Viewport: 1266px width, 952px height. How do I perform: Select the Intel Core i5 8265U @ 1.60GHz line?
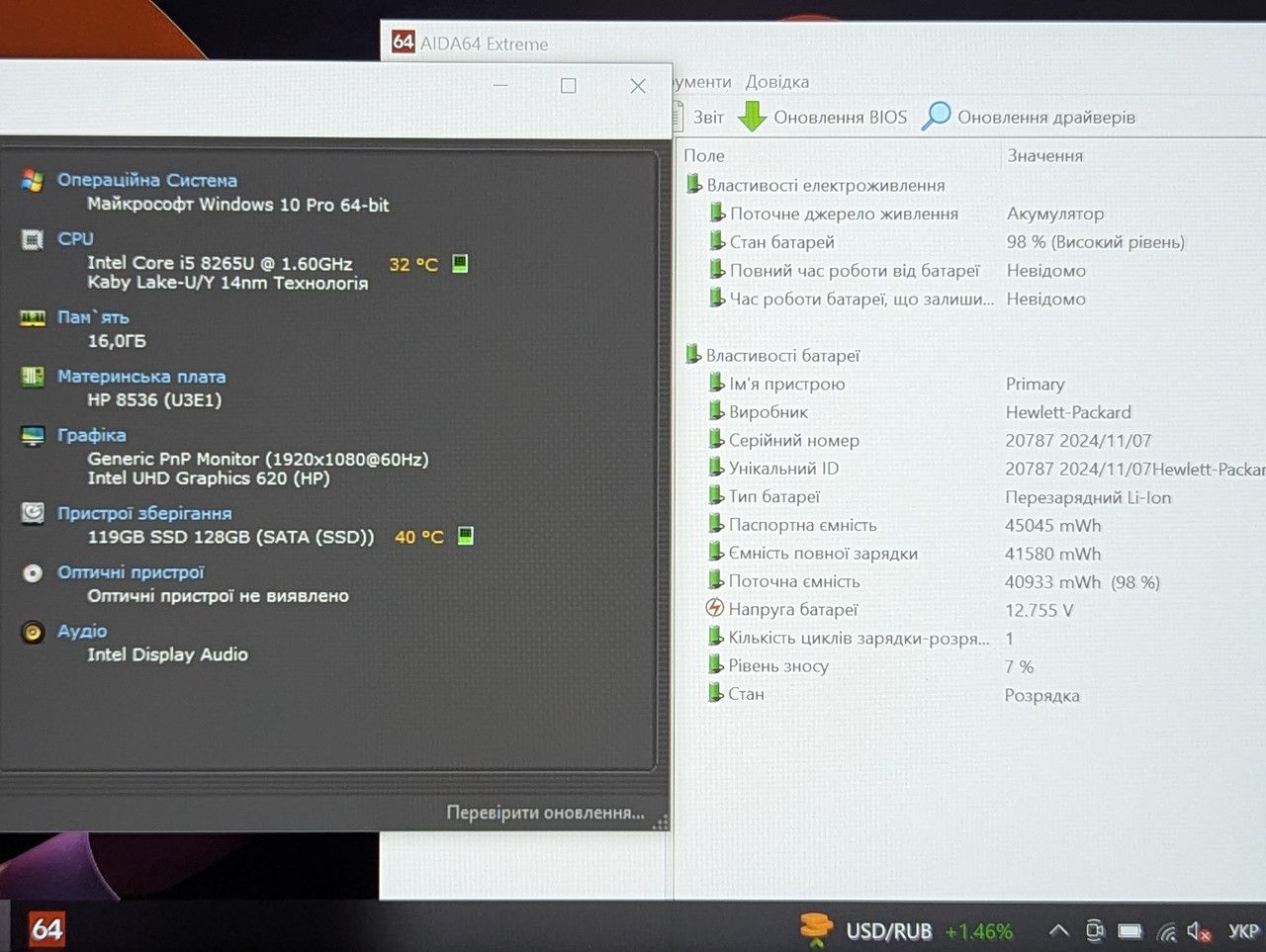click(220, 263)
